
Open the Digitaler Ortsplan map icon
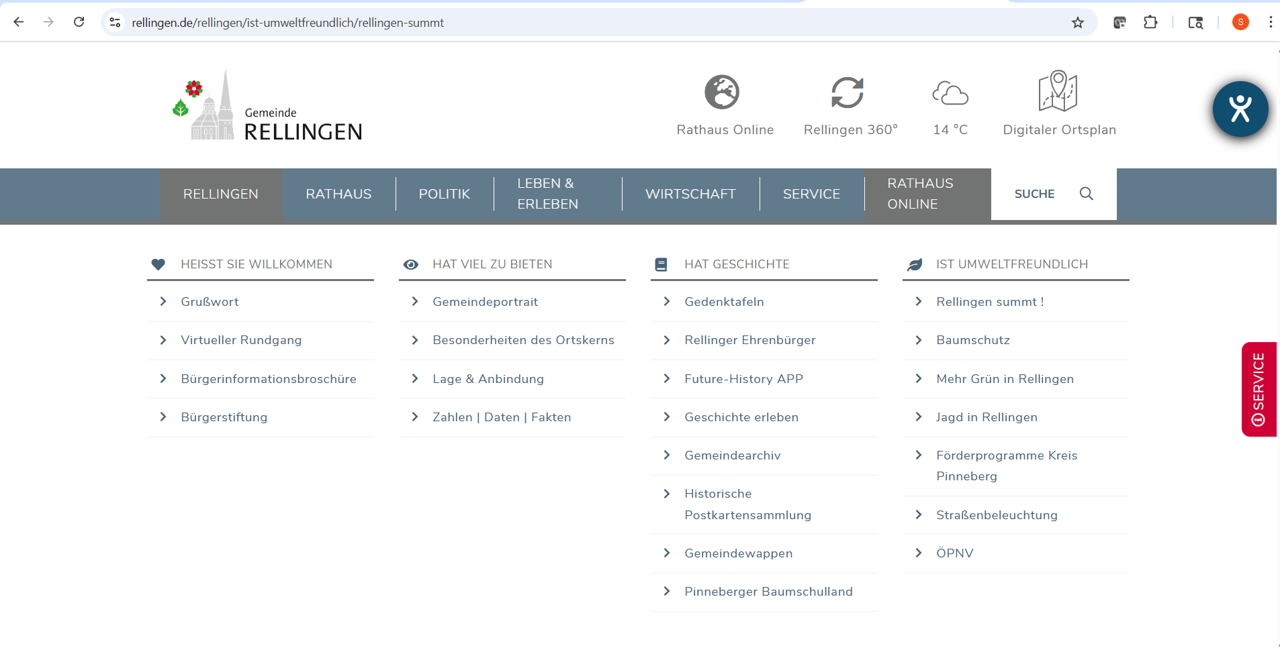pyautogui.click(x=1058, y=92)
